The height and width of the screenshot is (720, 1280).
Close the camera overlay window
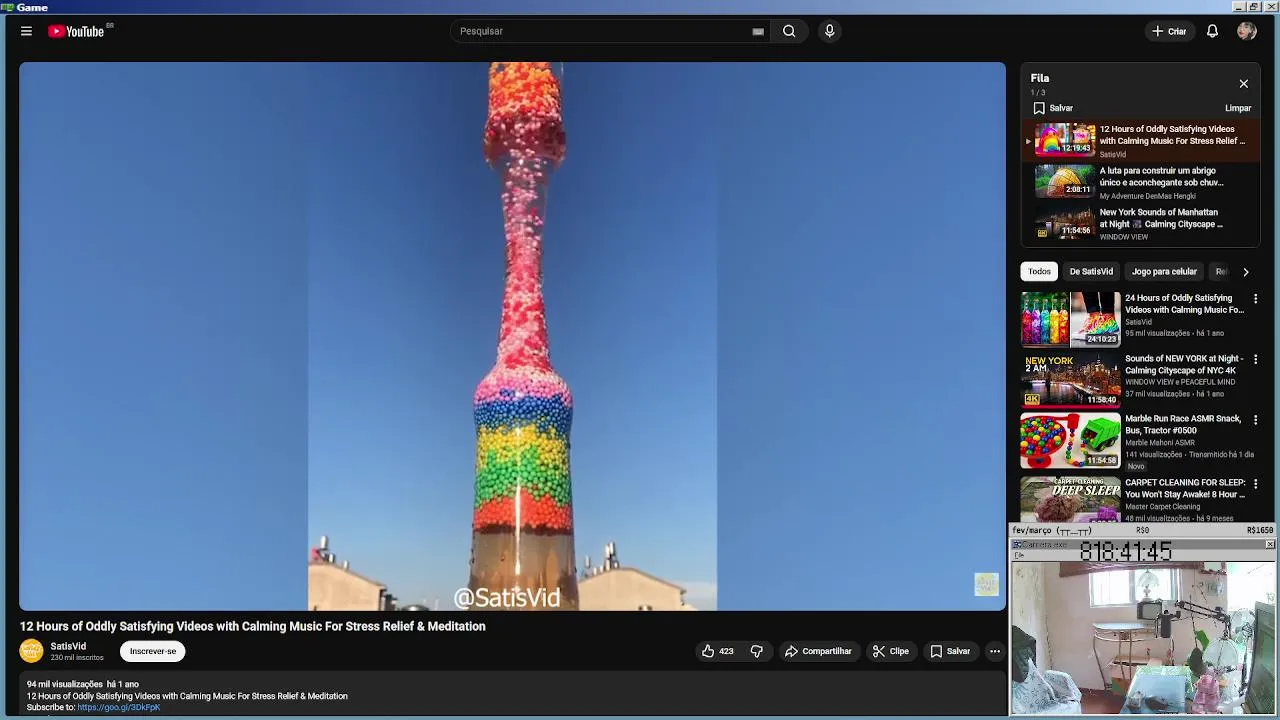point(1270,544)
